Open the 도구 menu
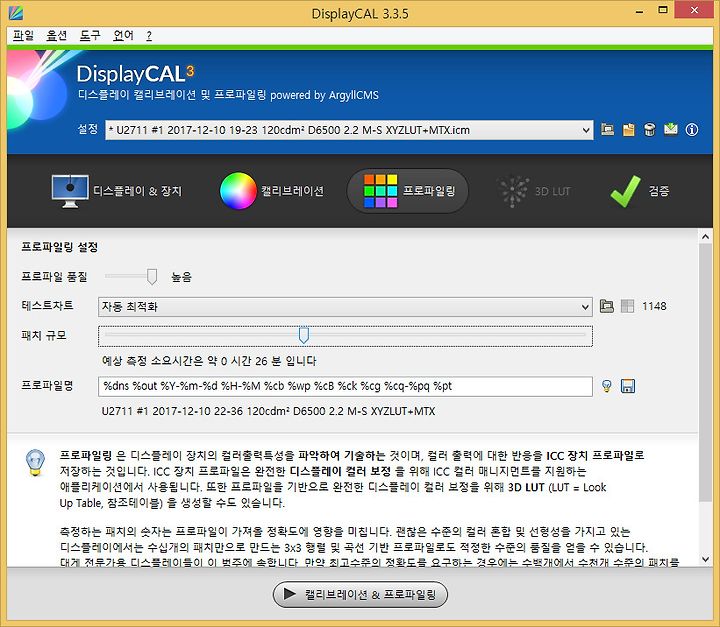The width and height of the screenshot is (720, 627). pos(90,36)
